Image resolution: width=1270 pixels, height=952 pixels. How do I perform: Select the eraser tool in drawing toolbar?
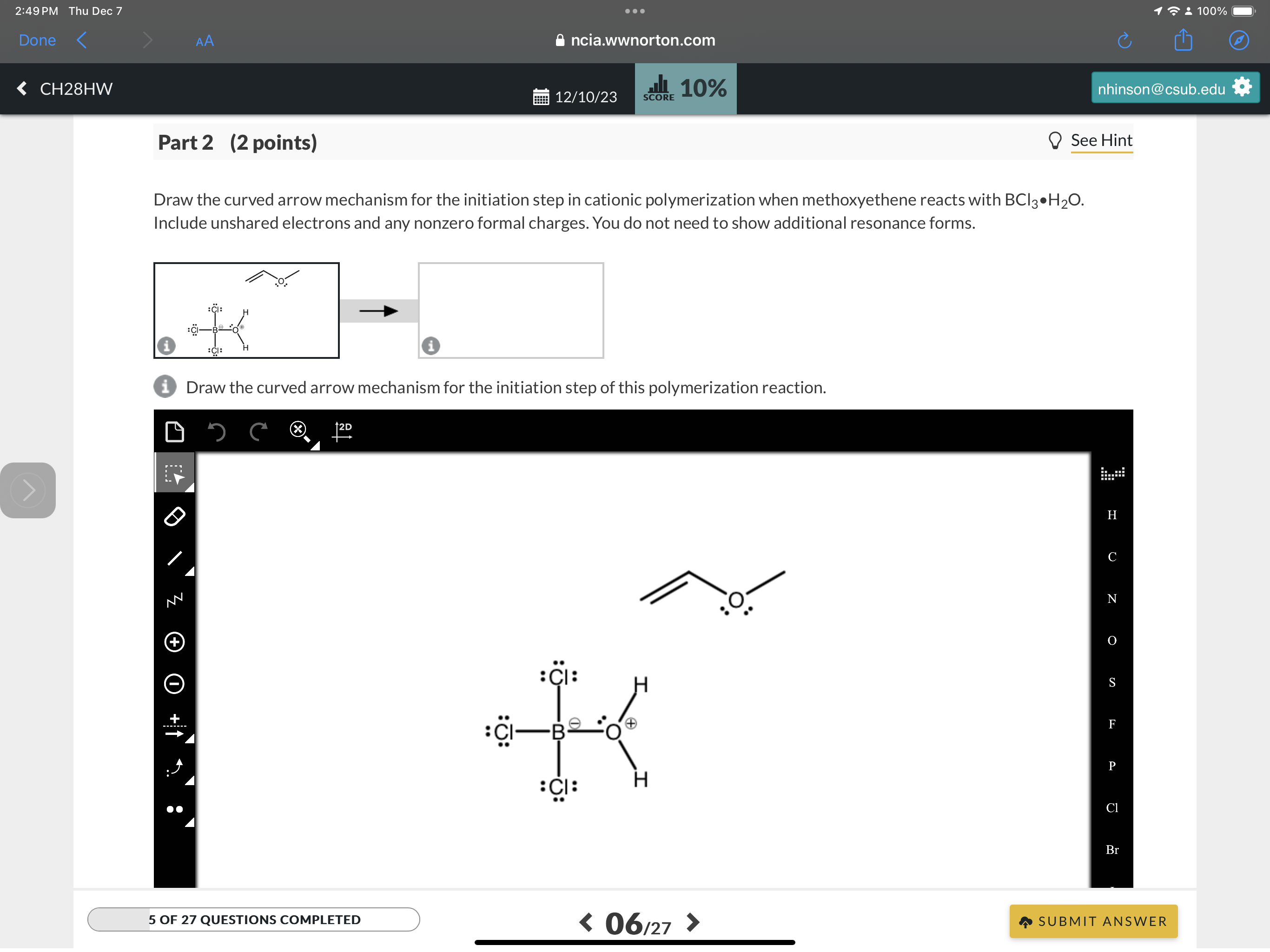click(x=175, y=515)
